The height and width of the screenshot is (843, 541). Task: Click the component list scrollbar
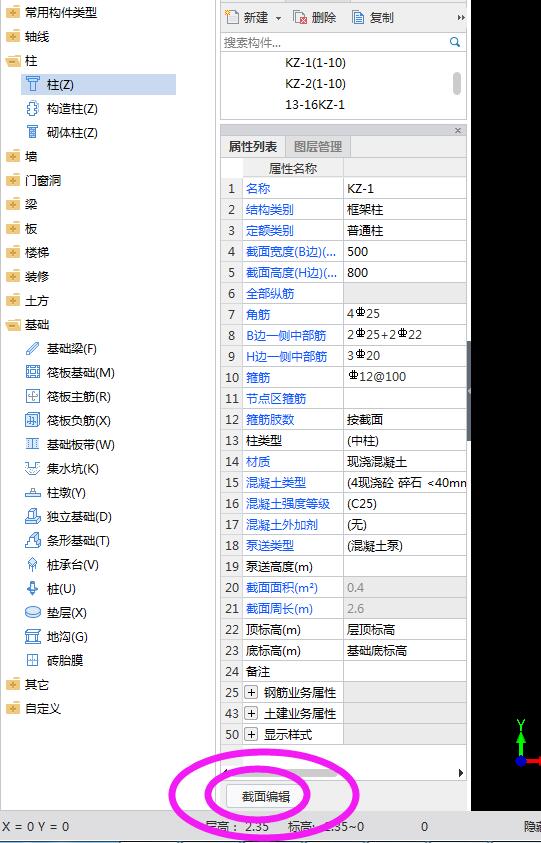pyautogui.click(x=457, y=83)
